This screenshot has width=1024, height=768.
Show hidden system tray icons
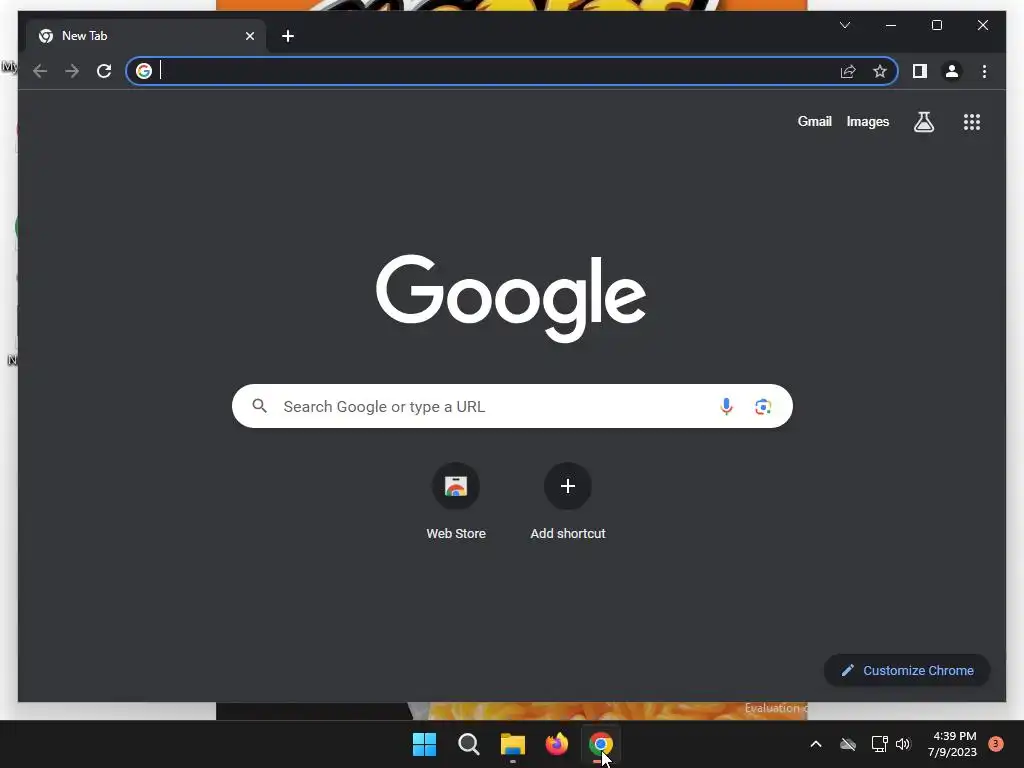pos(816,744)
